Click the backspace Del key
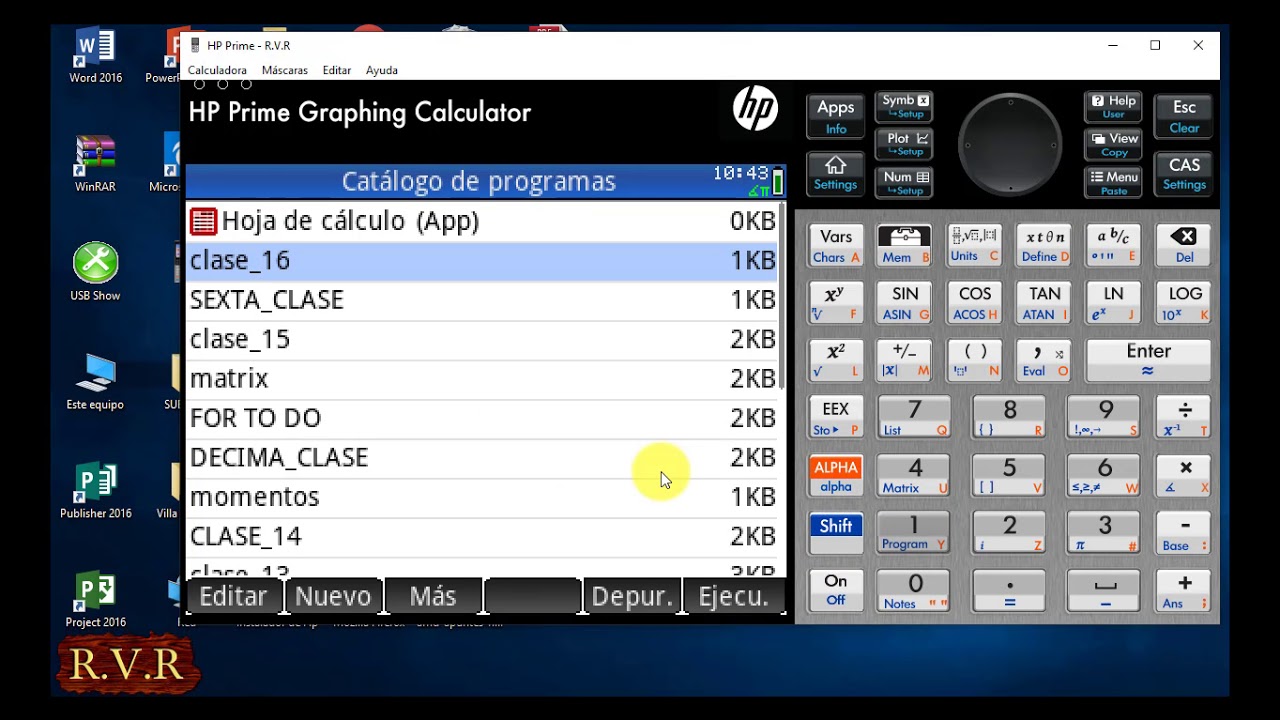Viewport: 1280px width, 720px height. coord(1184,246)
